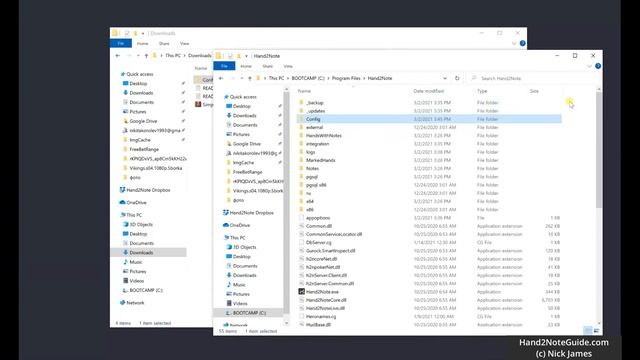Image resolution: width=640 pixels, height=360 pixels.
Task: Click the Network icon in Downloads window pane
Action: pyautogui.click(x=122, y=303)
